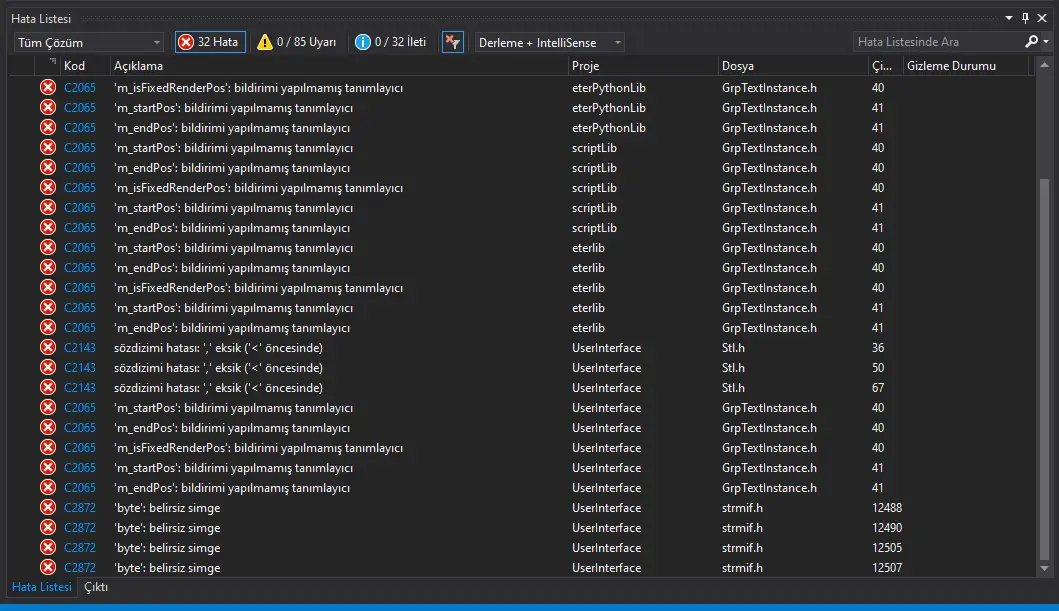Select the Hata Listesi bottom tab
The height and width of the screenshot is (611, 1059).
coord(41,588)
